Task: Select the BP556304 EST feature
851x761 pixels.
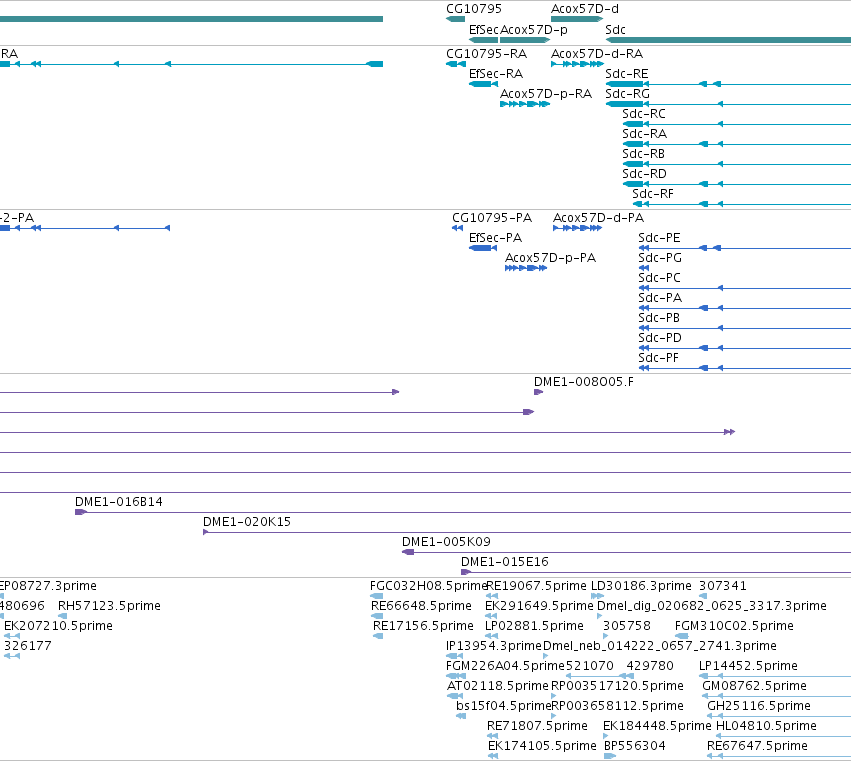Action: click(x=610, y=757)
